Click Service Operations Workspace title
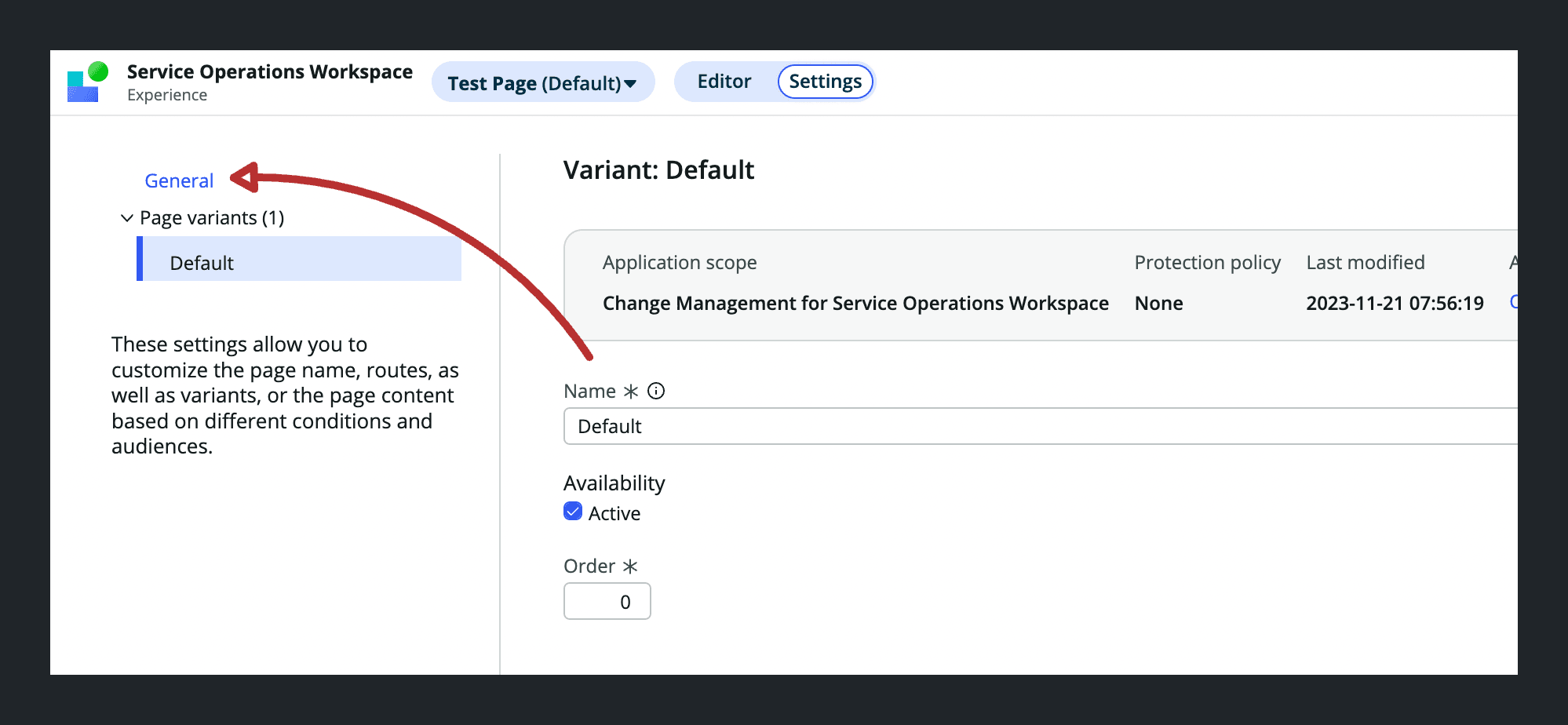The width and height of the screenshot is (1568, 725). click(270, 71)
